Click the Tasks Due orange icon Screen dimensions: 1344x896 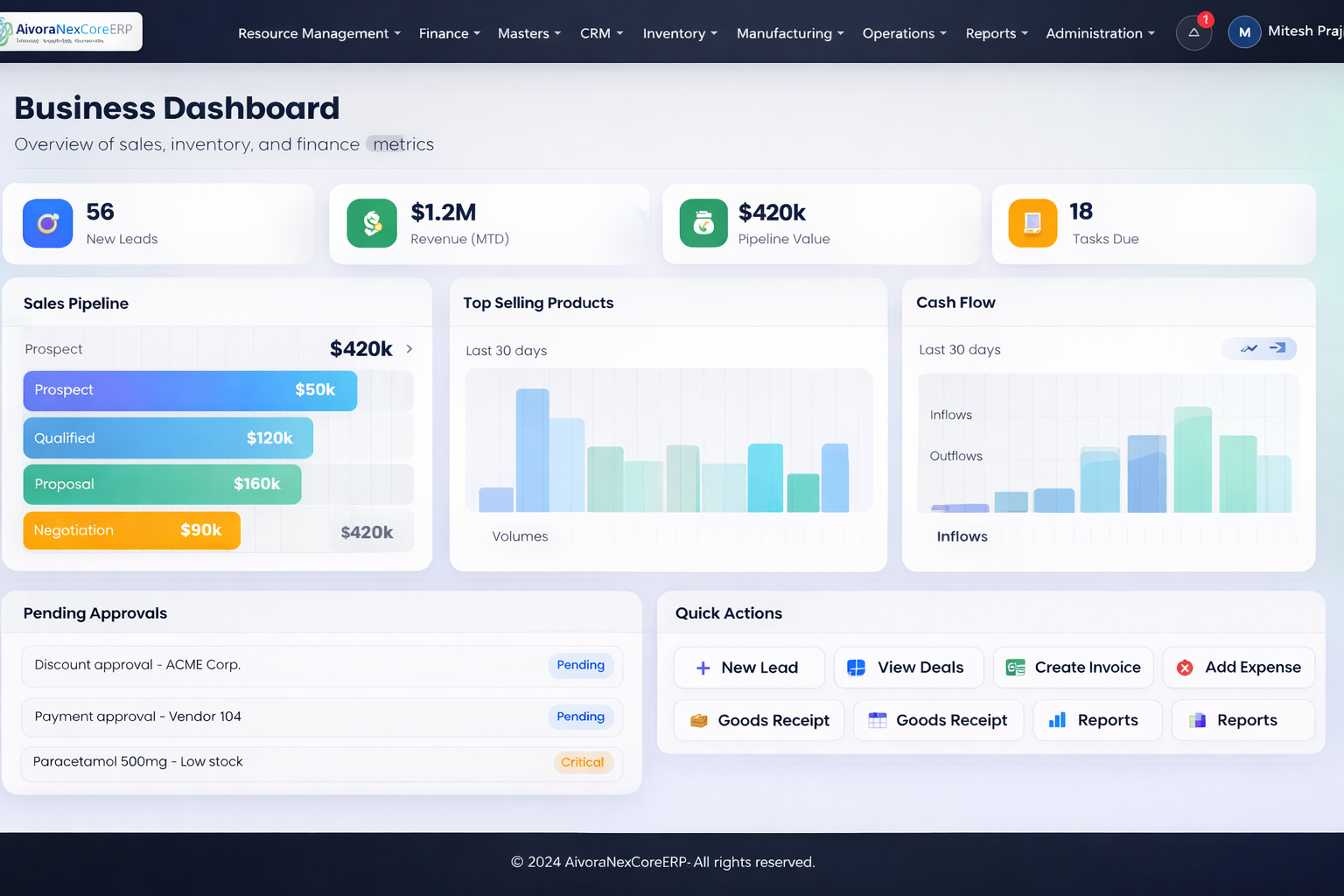point(1032,224)
